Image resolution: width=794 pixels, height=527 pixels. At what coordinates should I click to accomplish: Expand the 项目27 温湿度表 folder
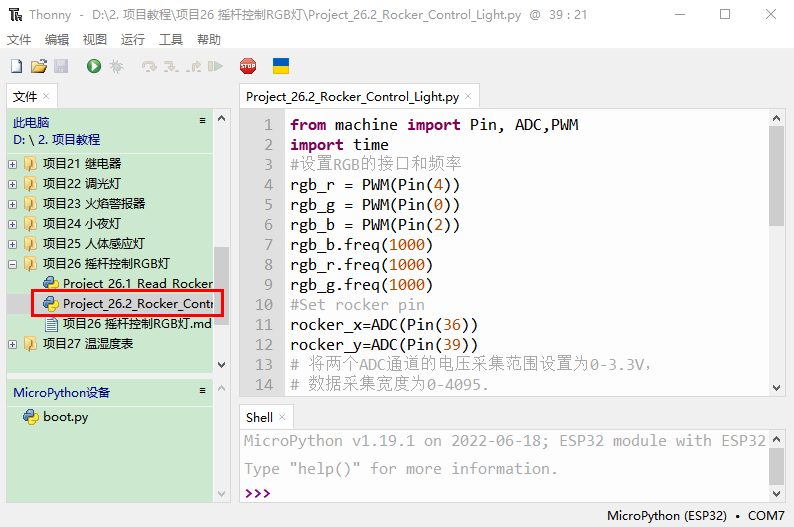coord(13,344)
